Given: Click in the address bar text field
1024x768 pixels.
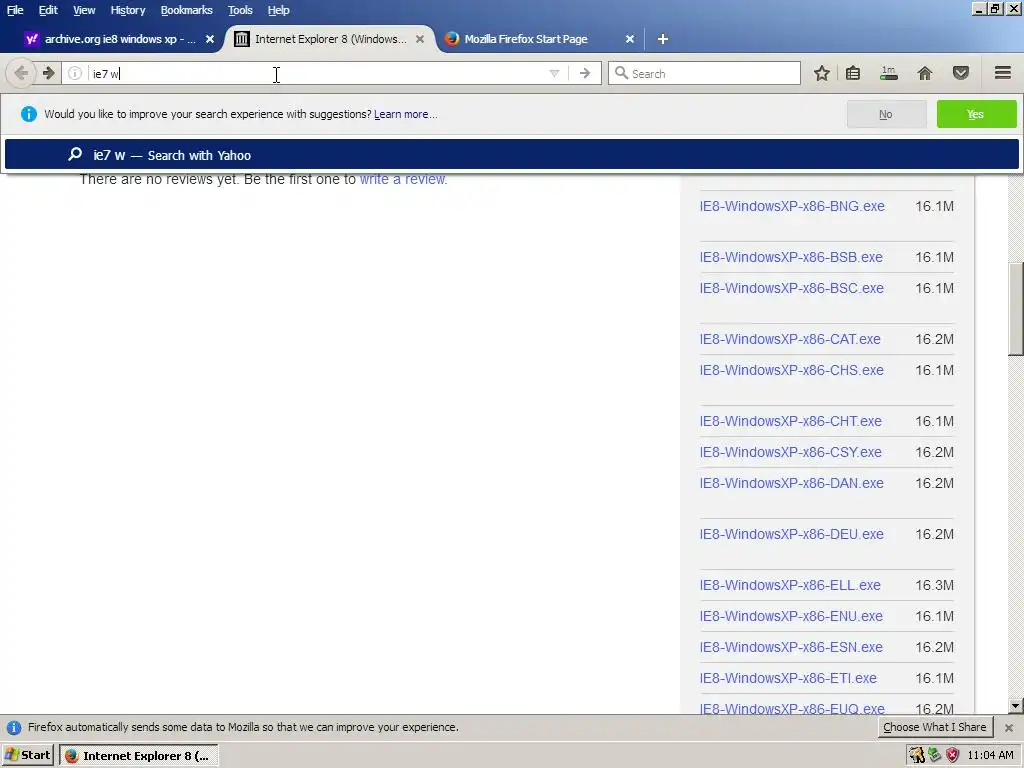Looking at the screenshot, I should (x=317, y=73).
